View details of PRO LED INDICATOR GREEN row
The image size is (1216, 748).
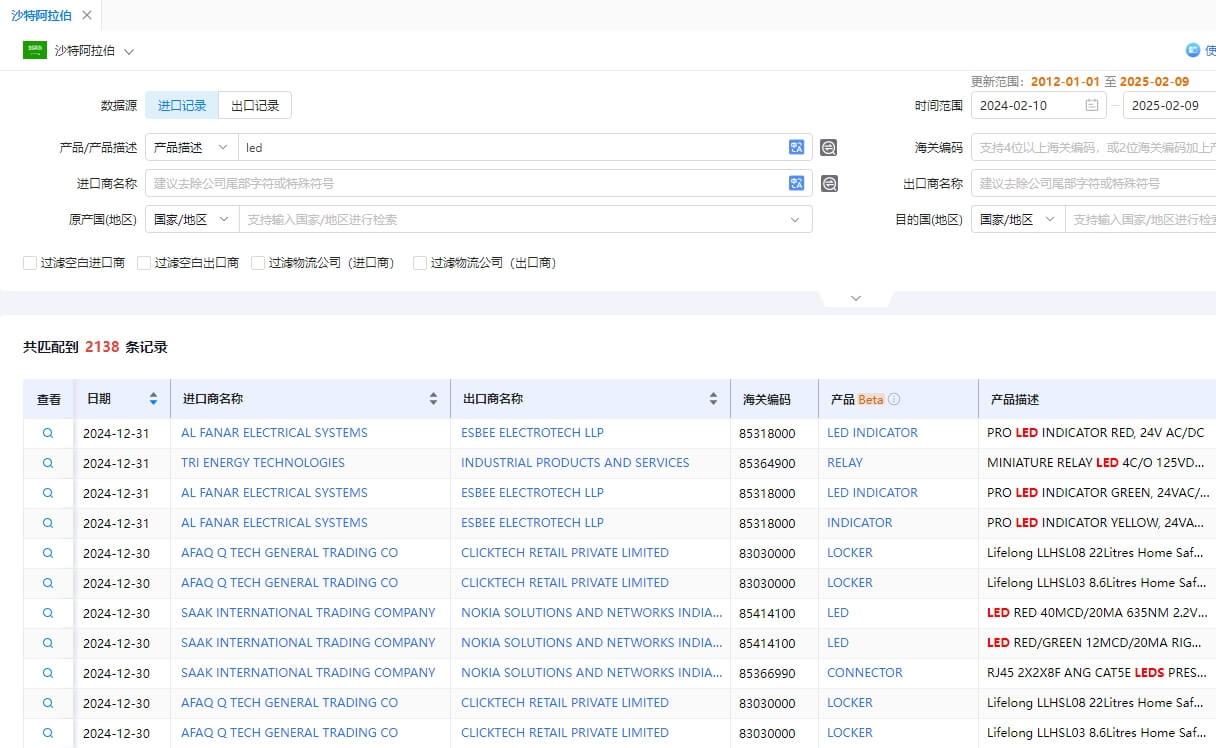(47, 493)
